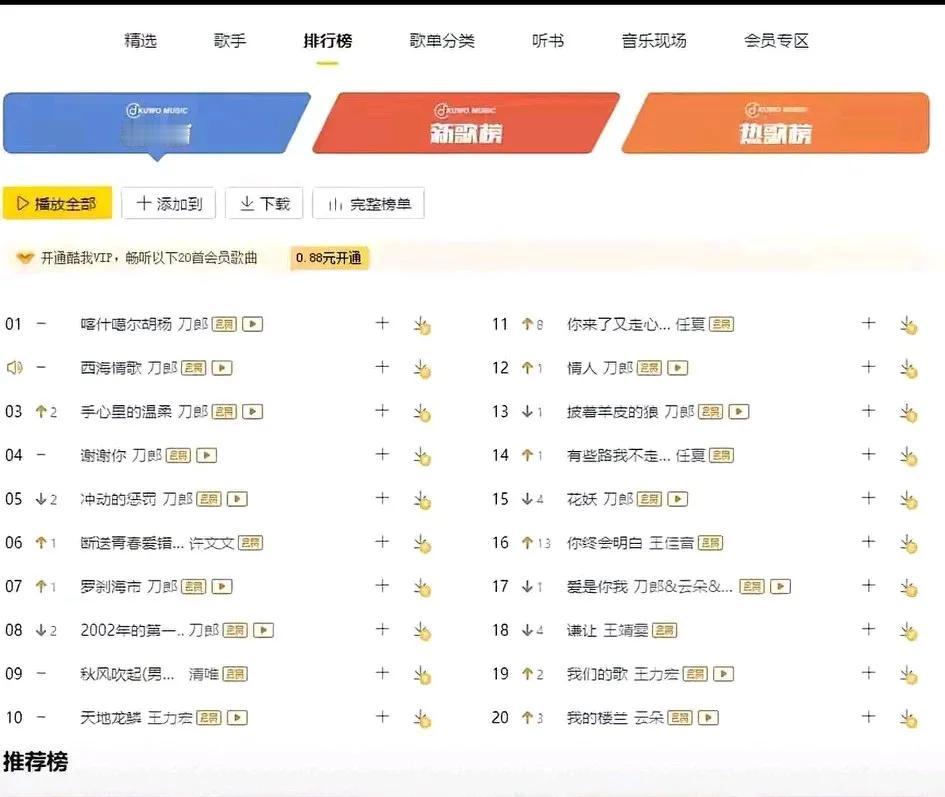Click artist name 云朵 on row 20
Viewport: 945px width, 797px height.
[x=648, y=717]
